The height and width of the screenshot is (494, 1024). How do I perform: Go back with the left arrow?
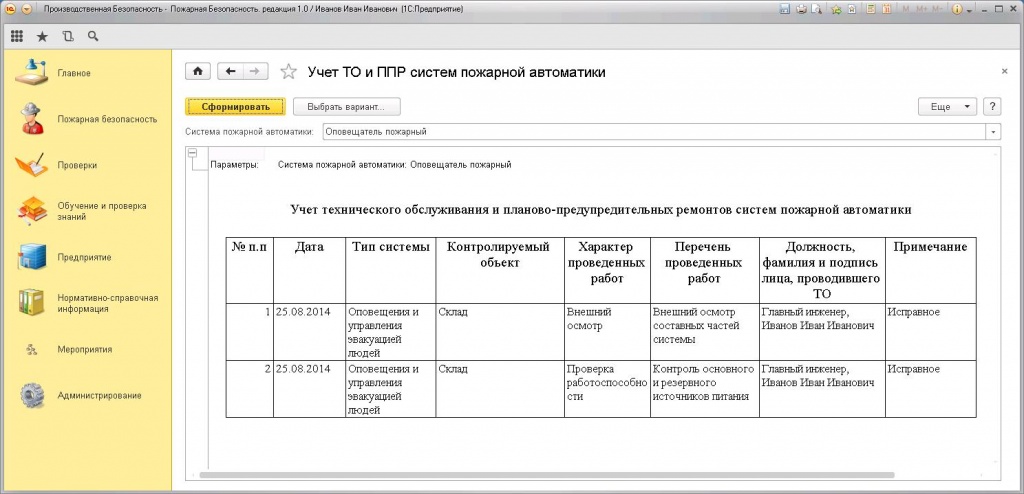231,71
